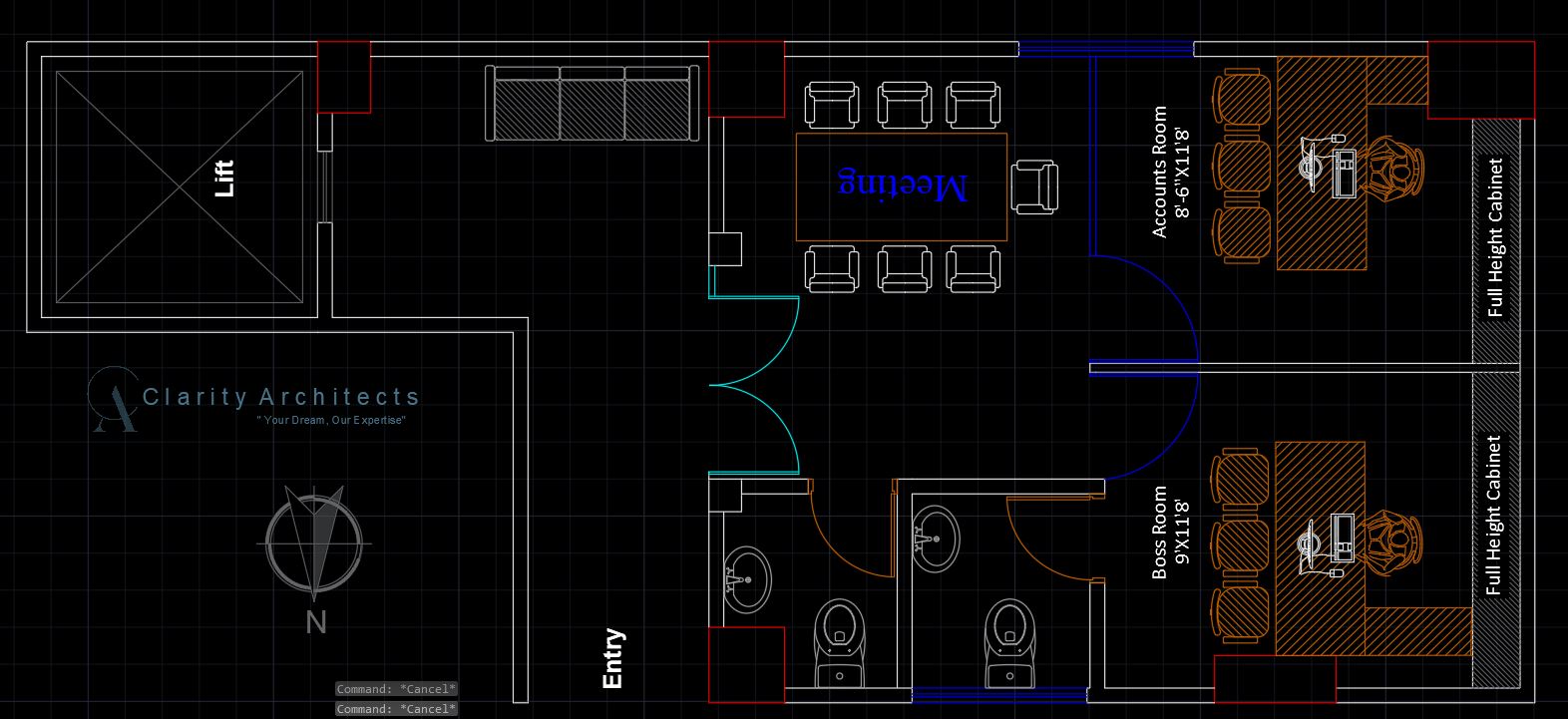The image size is (1568, 719).
Task: Select the three-seater sofa block
Action: 591,104
